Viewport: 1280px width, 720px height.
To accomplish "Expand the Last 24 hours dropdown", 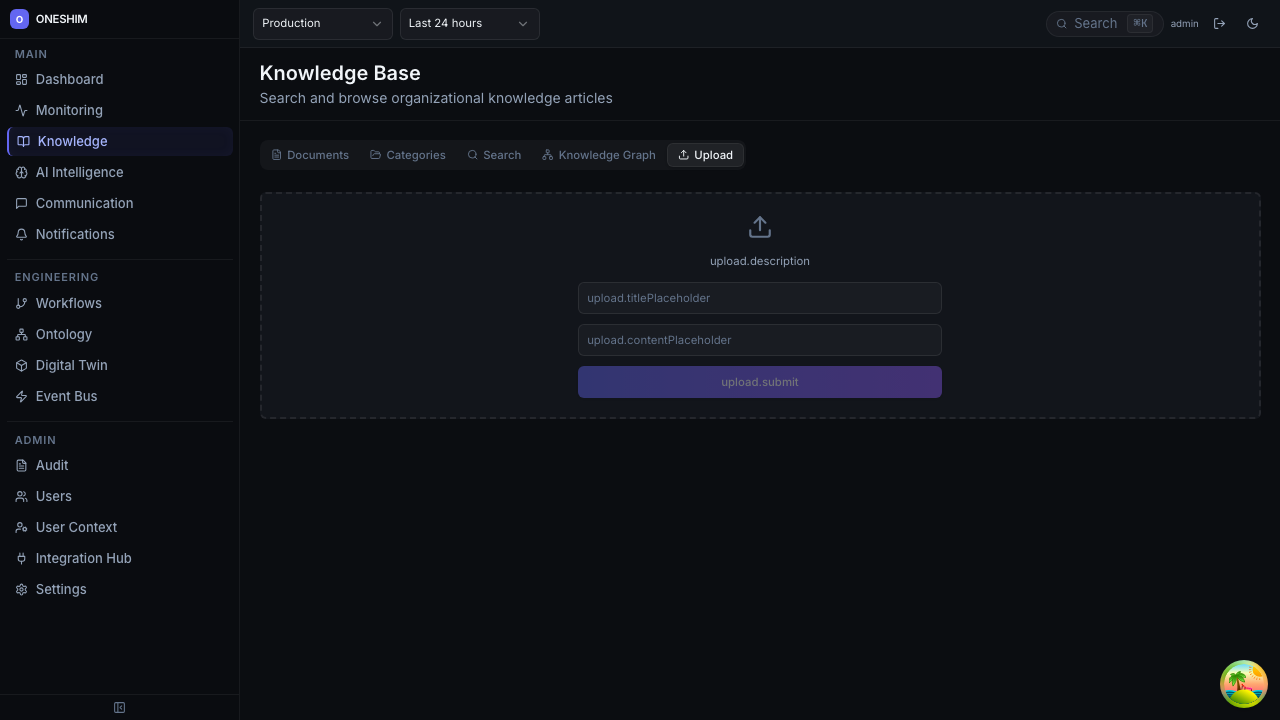I will (469, 23).
